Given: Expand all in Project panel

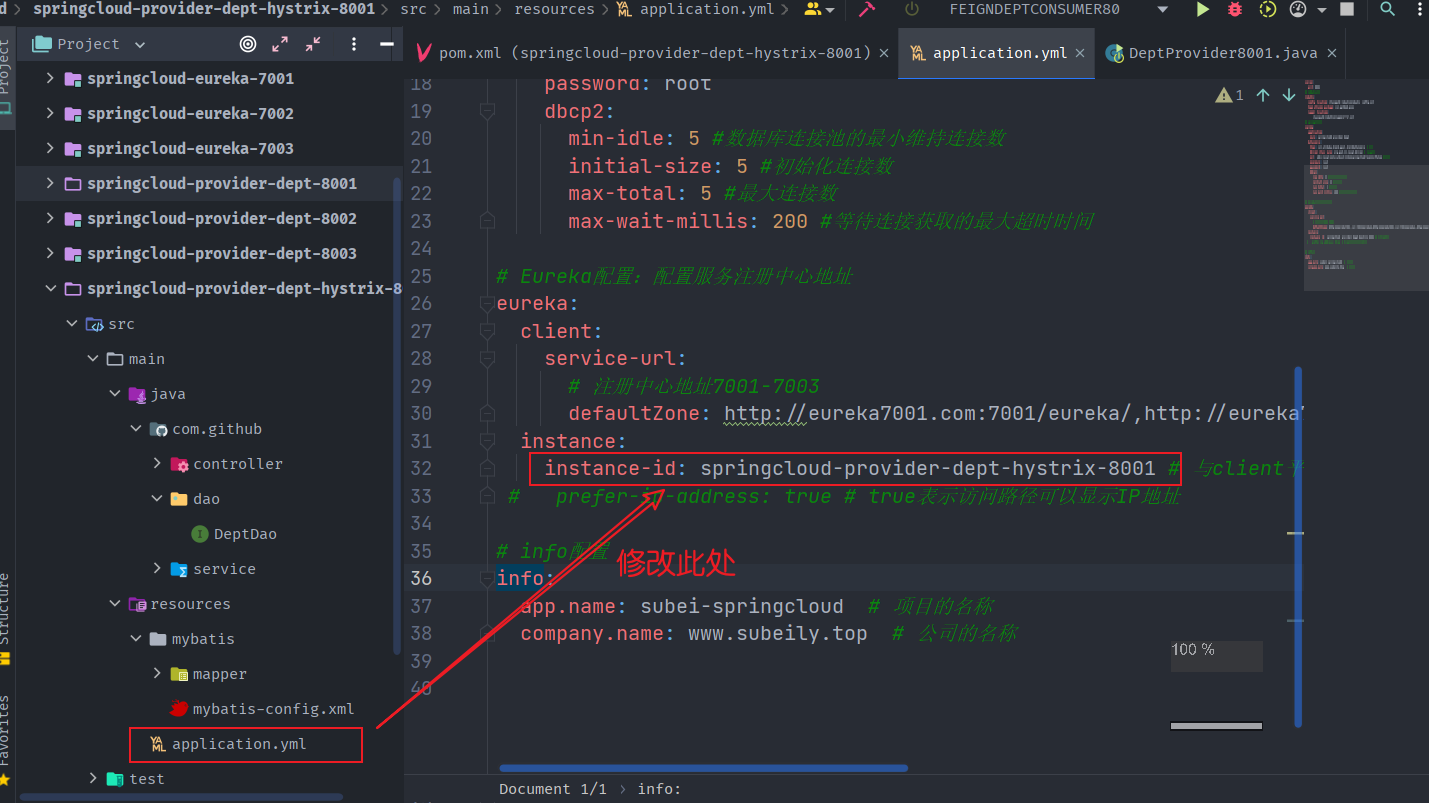Looking at the screenshot, I should pos(280,44).
